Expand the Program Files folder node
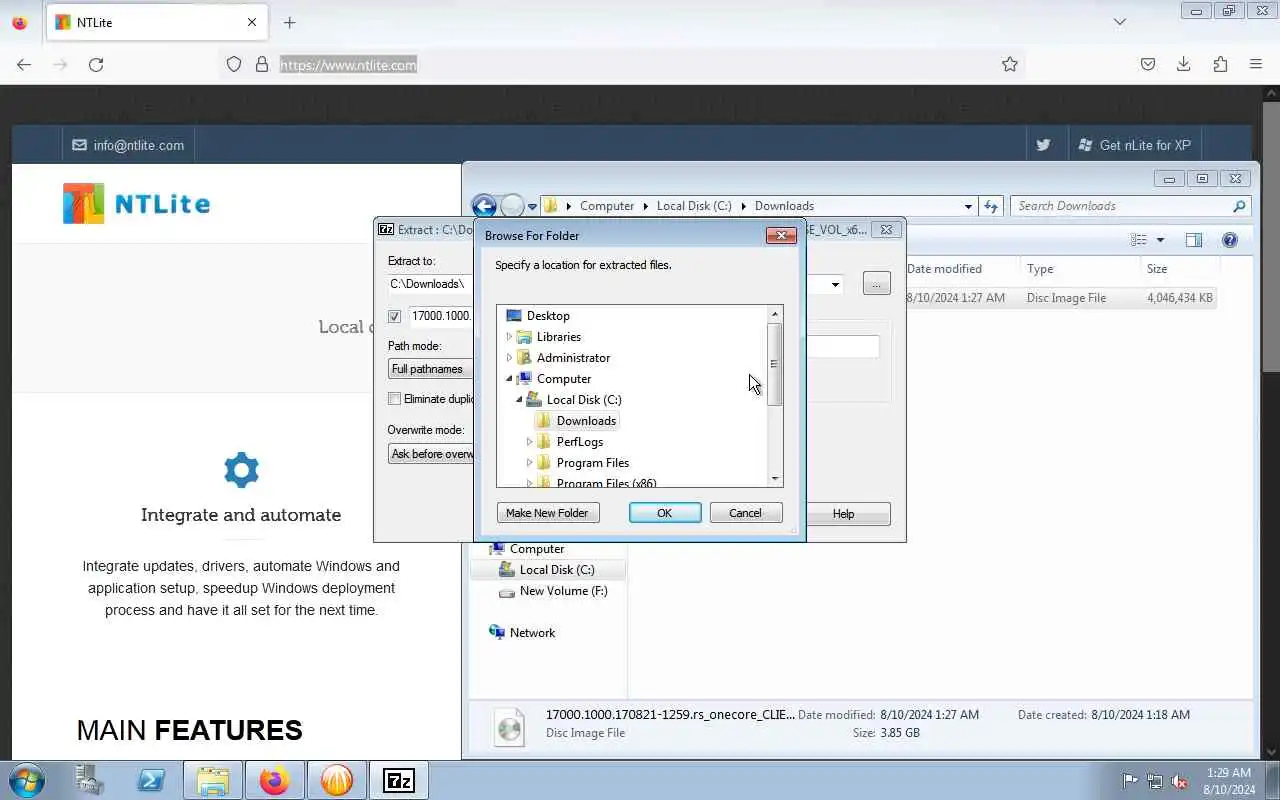This screenshot has height=800, width=1280. pos(529,463)
